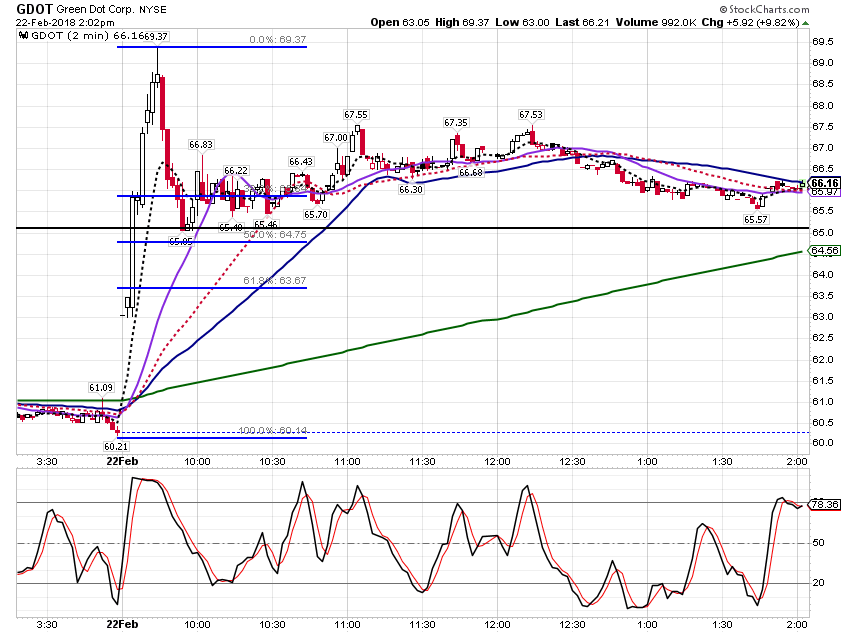Click the 66.83 price label
This screenshot has height=633, width=850.
pyautogui.click(x=201, y=144)
